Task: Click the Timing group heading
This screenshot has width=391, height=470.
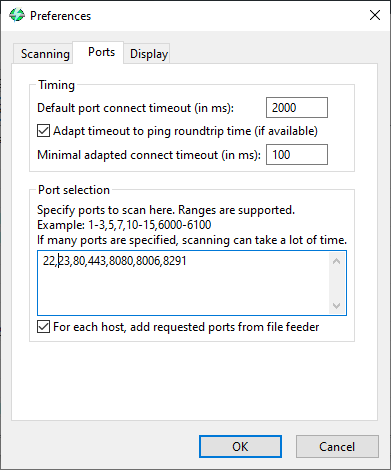Action: click(56, 85)
